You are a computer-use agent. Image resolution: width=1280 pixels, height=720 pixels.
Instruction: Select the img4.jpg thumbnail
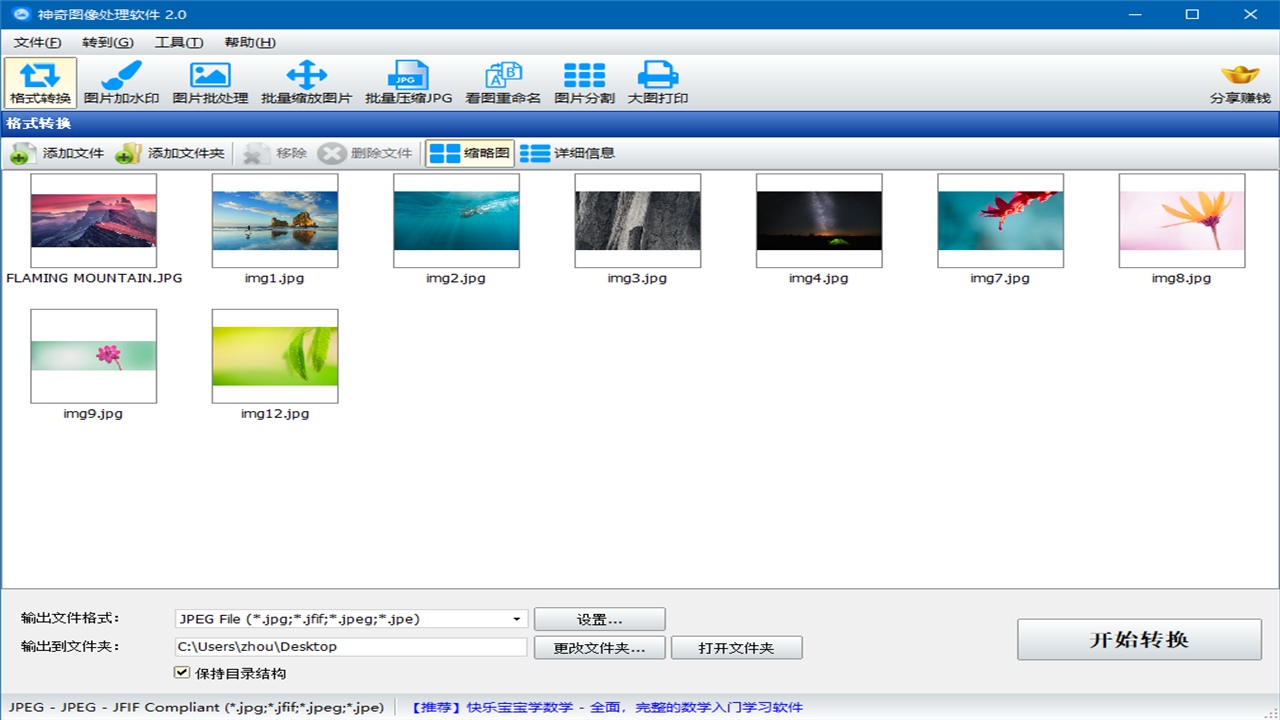(x=818, y=221)
